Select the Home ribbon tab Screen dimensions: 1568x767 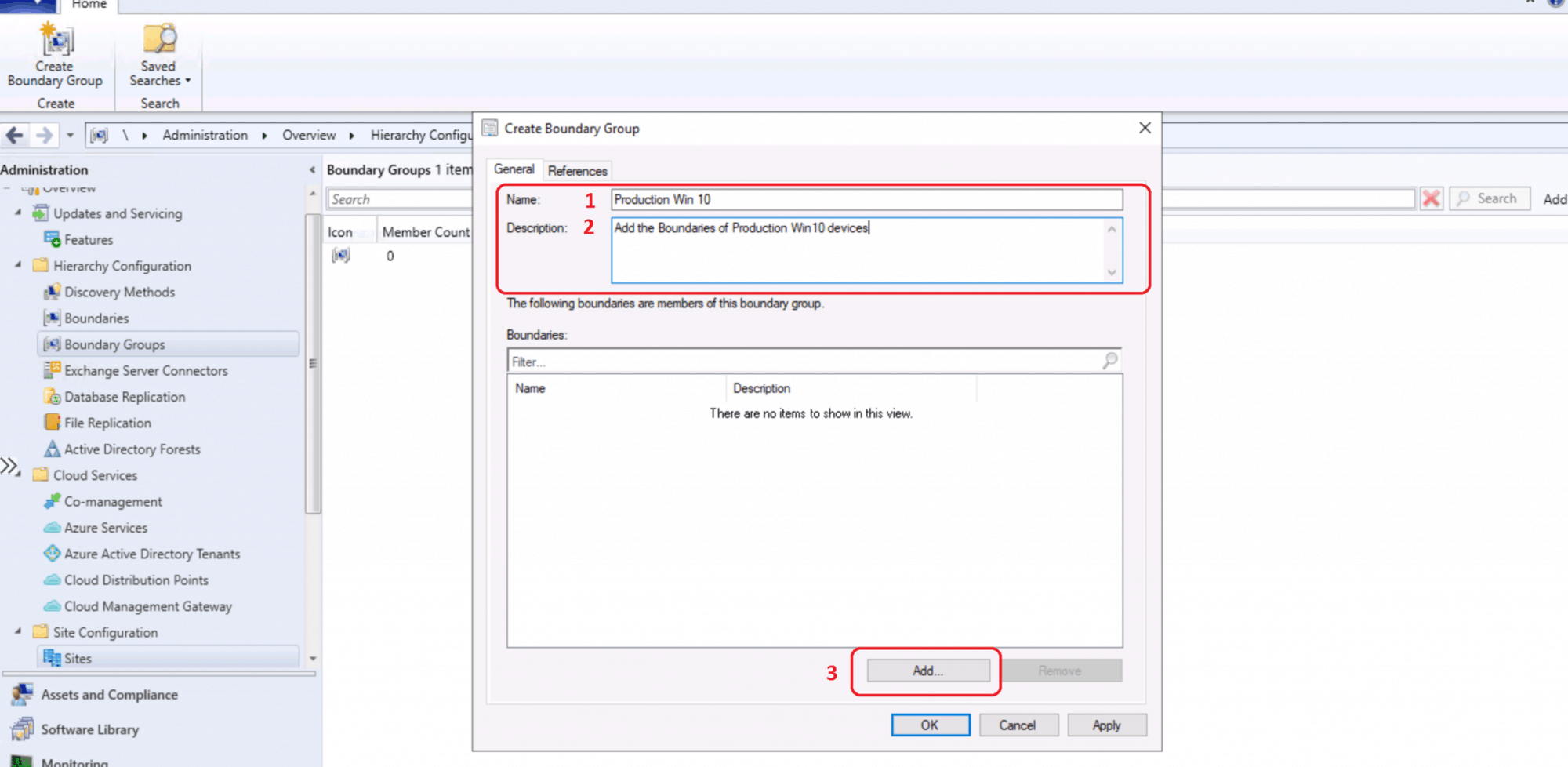(x=88, y=5)
